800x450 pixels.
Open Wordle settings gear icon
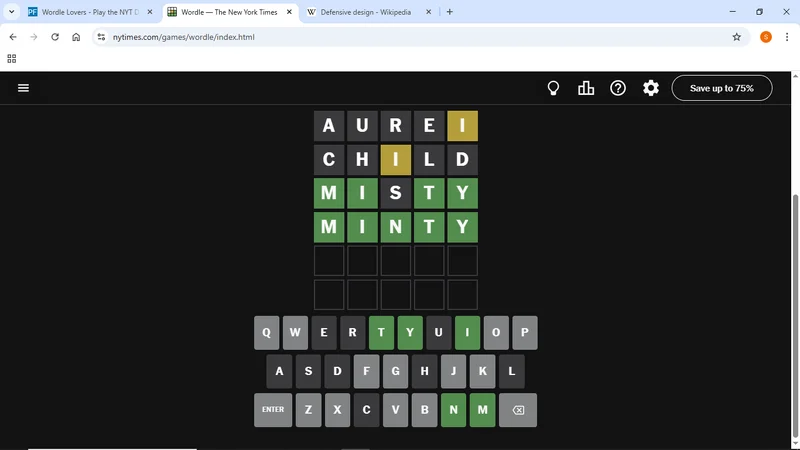[x=651, y=88]
